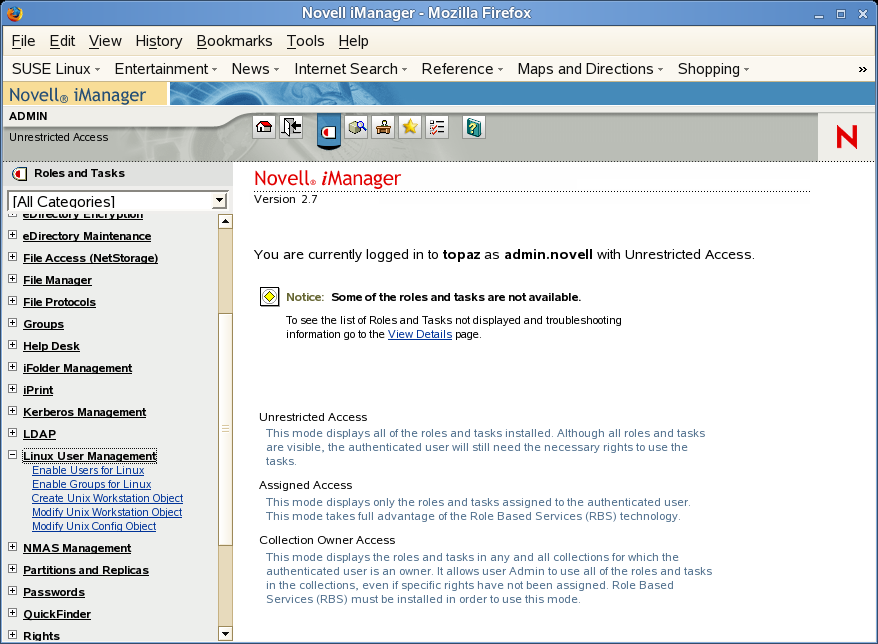Open SUSE Linux bookmarks folder
This screenshot has height=644, width=878.
(55, 69)
